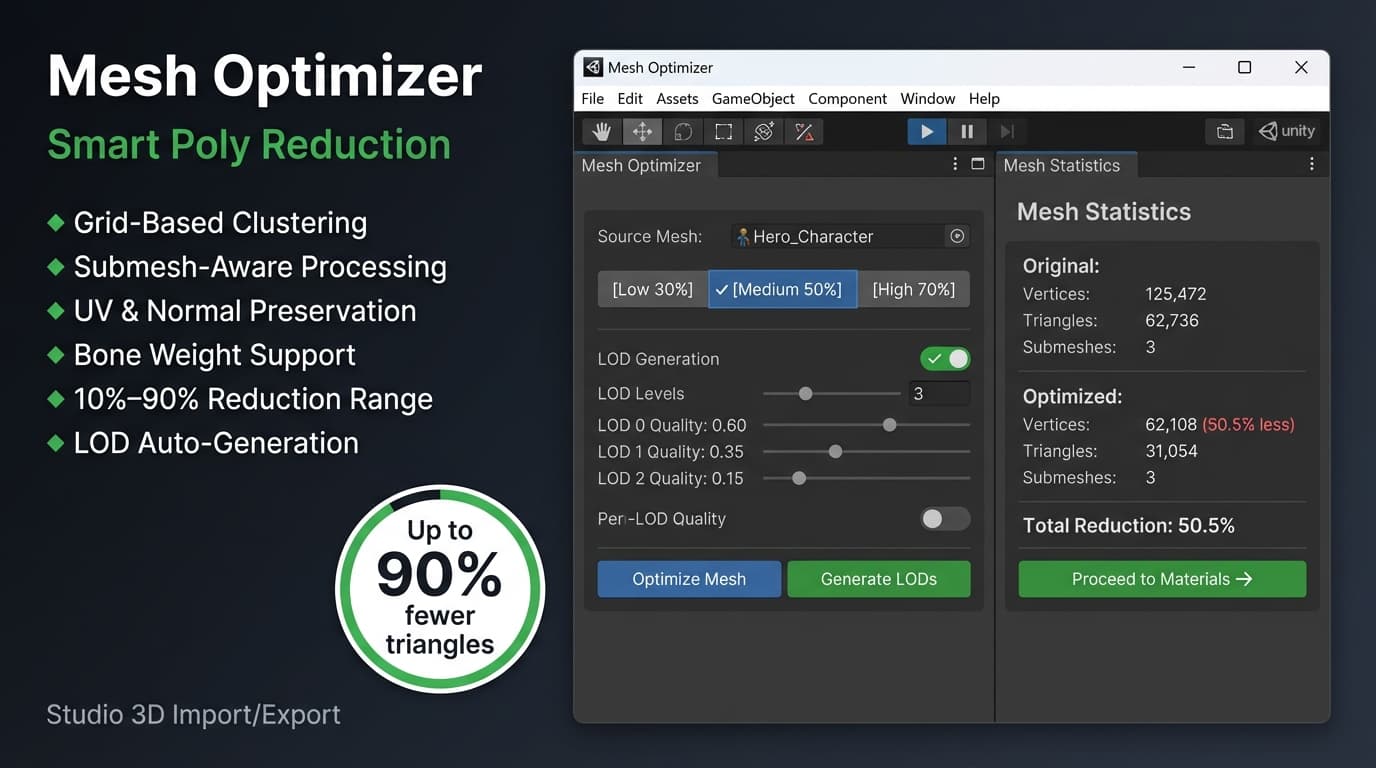Image resolution: width=1376 pixels, height=768 pixels.
Task: Adjust the LOD 1 Quality slider
Action: pos(835,451)
